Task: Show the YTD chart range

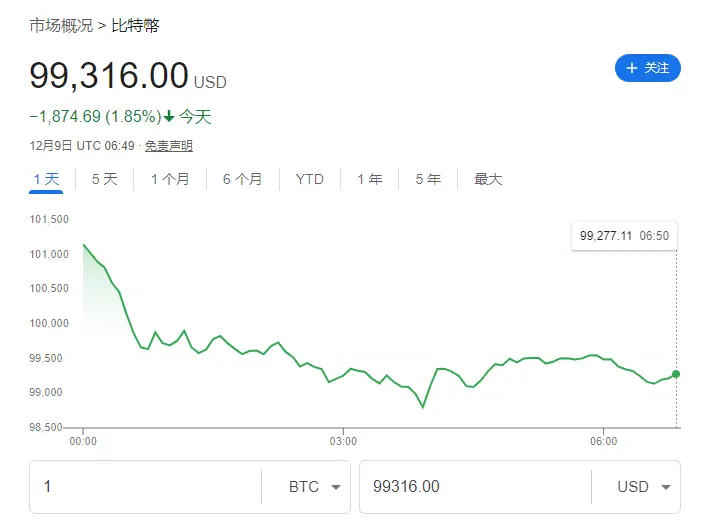Action: pos(309,179)
